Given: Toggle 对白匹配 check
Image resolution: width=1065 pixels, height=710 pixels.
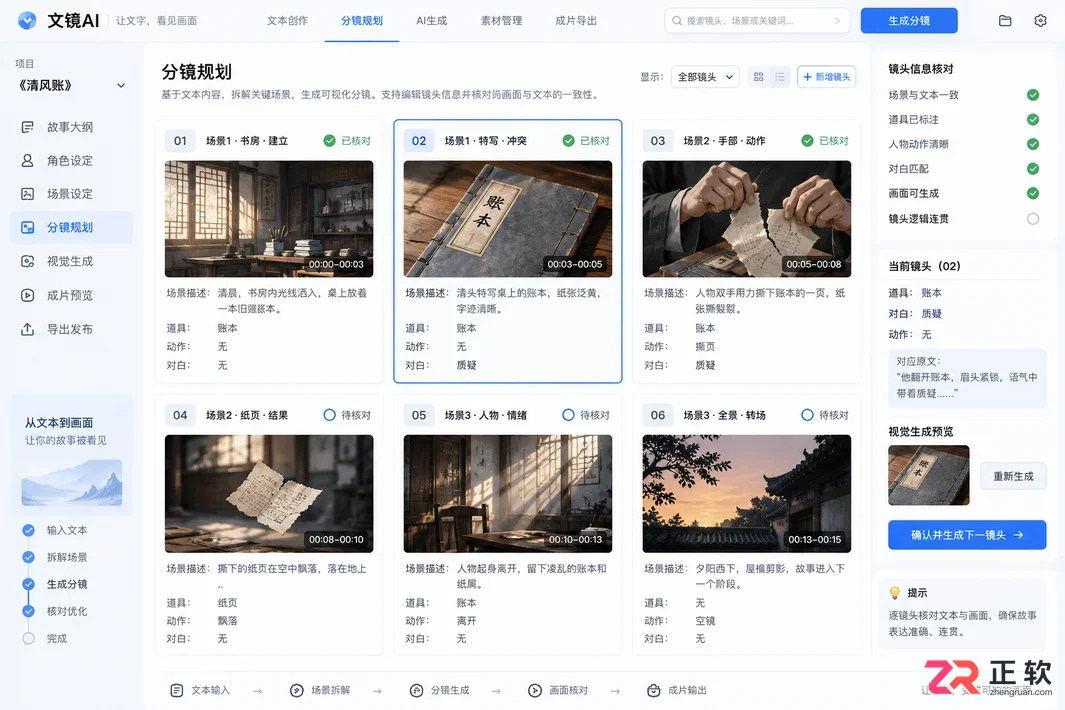Looking at the screenshot, I should tap(1032, 168).
